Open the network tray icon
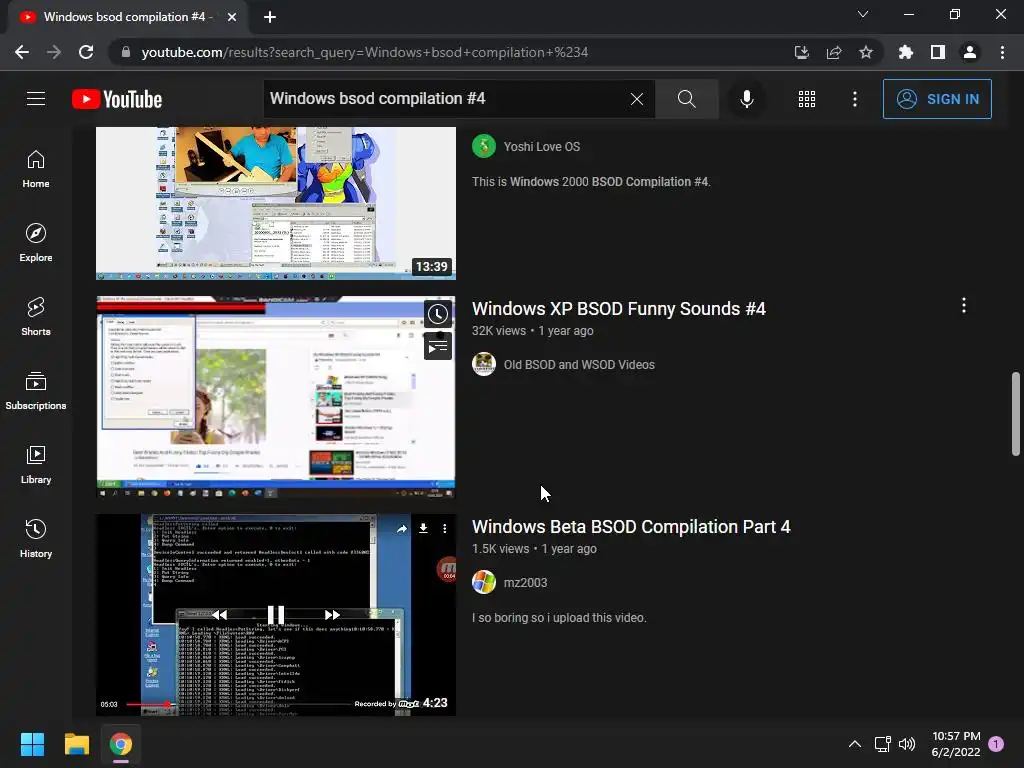 [882, 744]
